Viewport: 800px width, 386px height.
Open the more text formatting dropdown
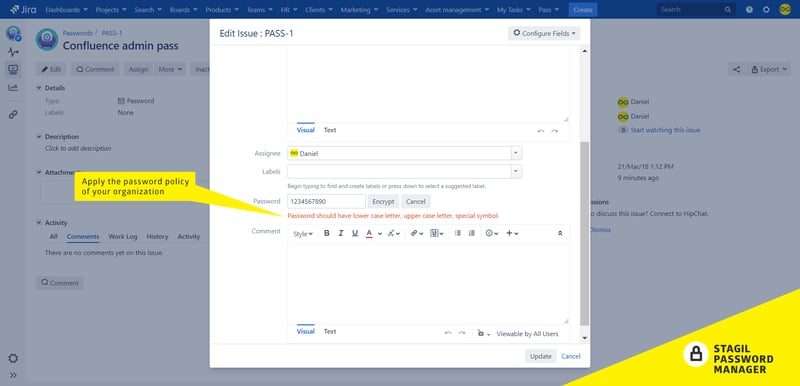coord(393,233)
